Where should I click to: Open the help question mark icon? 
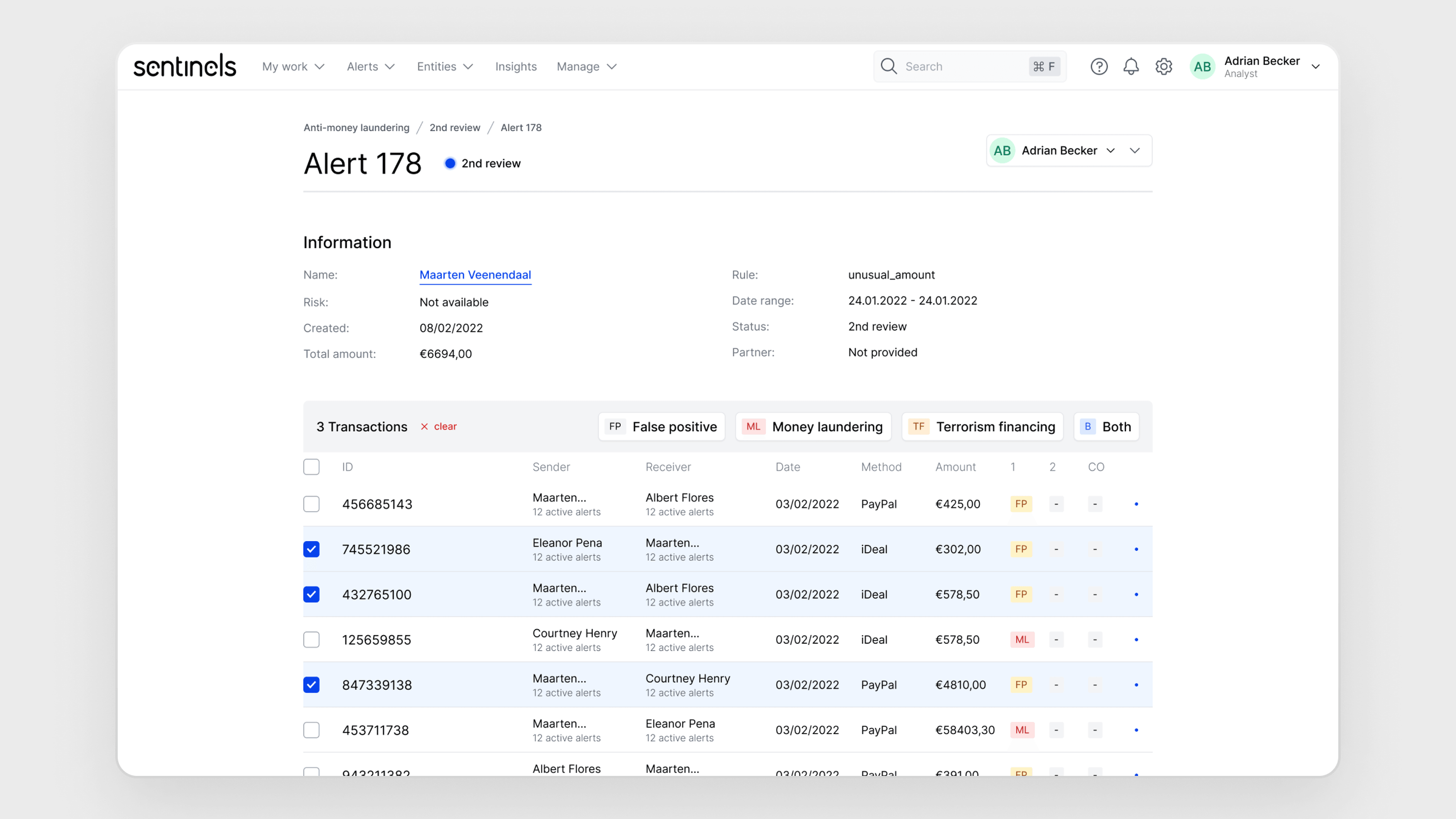[1099, 66]
